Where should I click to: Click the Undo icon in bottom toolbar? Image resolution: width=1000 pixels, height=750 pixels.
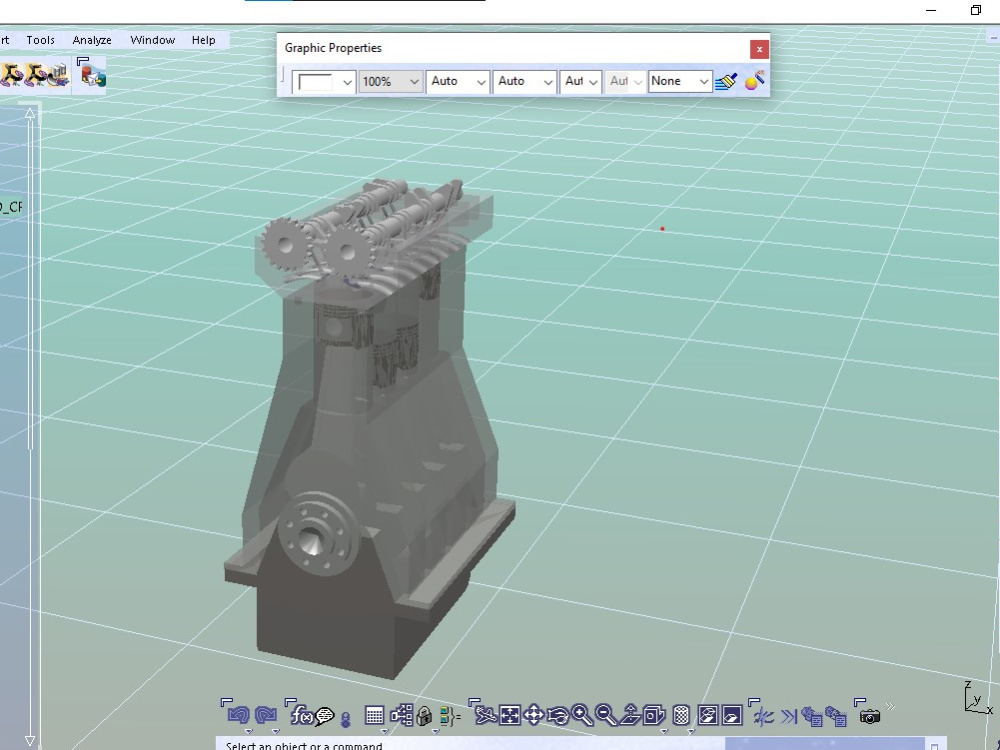point(238,716)
